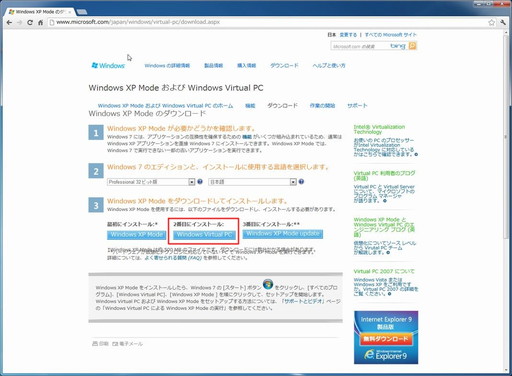Open the FAQ link below download buttons
Screen dimensions: 512x376
[173, 258]
